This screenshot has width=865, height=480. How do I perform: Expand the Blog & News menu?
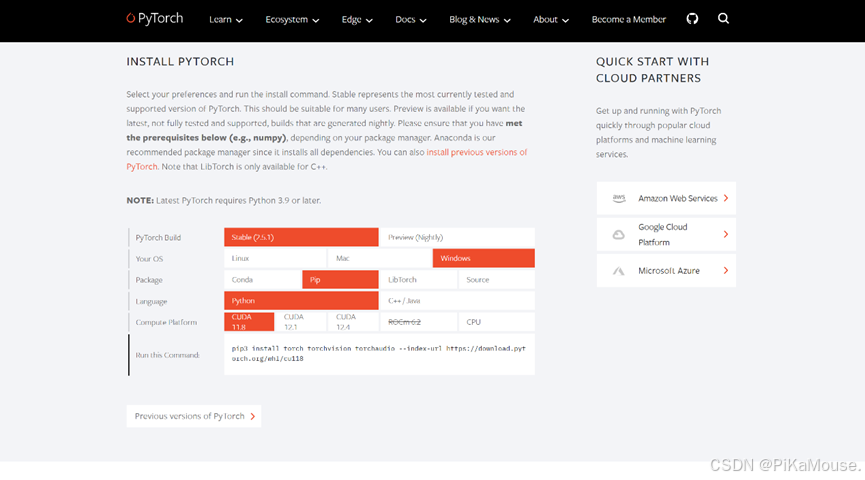(480, 20)
